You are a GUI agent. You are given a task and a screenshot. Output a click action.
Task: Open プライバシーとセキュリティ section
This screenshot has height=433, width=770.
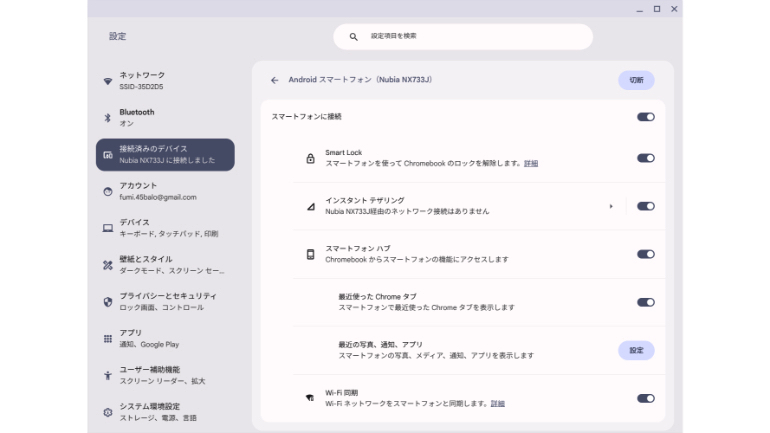(x=165, y=302)
